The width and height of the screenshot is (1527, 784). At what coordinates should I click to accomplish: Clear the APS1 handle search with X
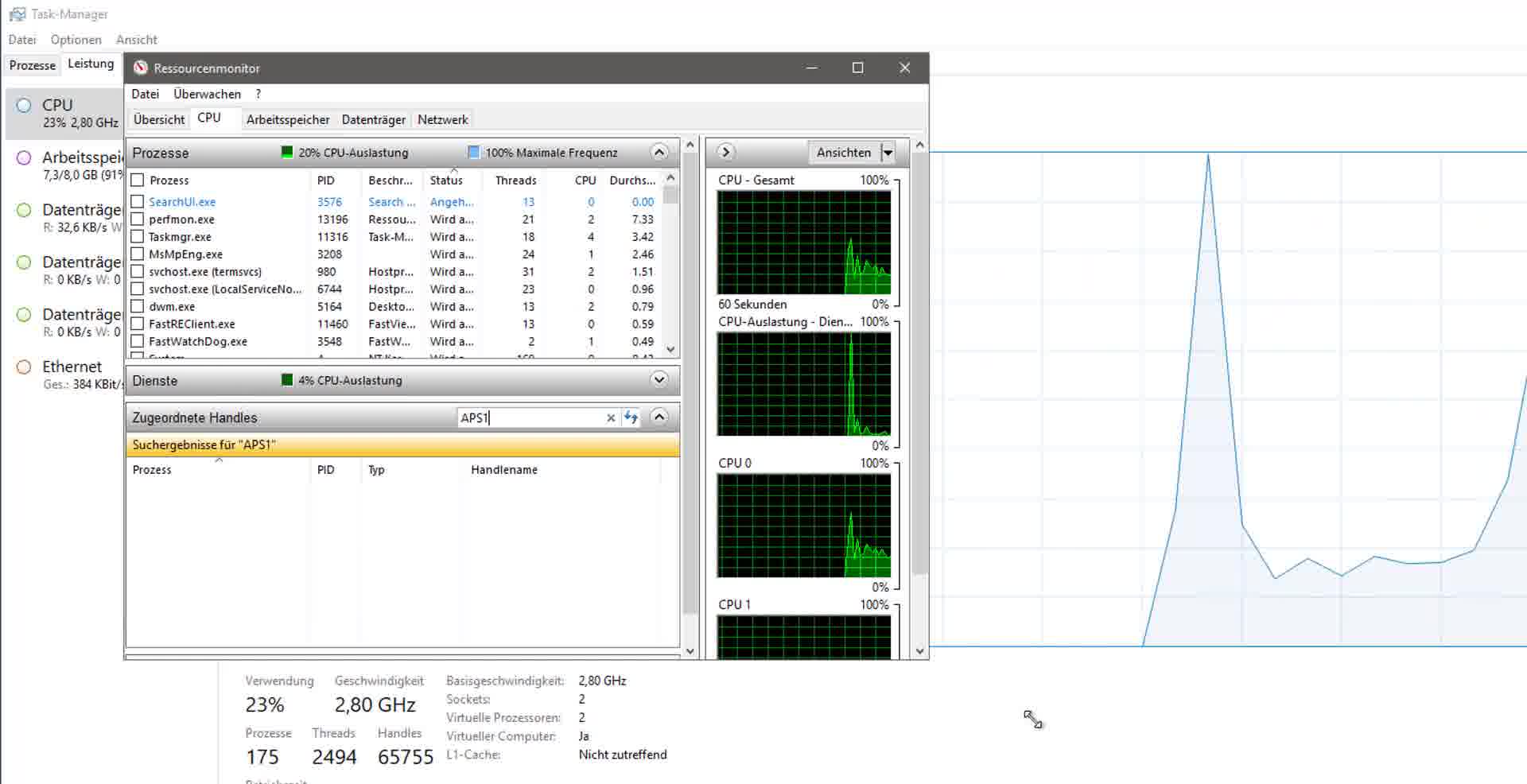coord(611,417)
